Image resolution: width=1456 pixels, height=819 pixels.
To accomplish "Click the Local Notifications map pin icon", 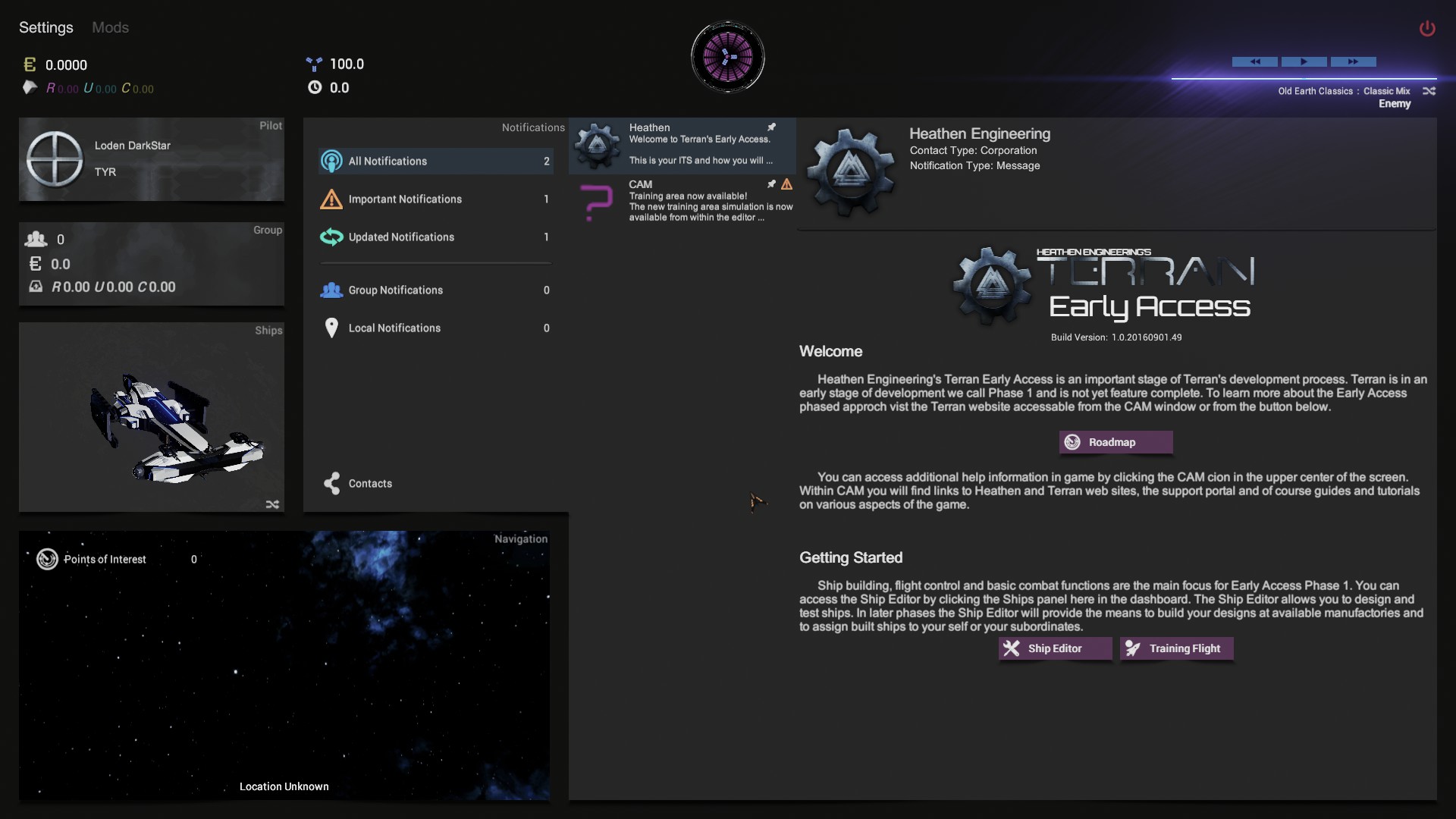I will coord(331,328).
